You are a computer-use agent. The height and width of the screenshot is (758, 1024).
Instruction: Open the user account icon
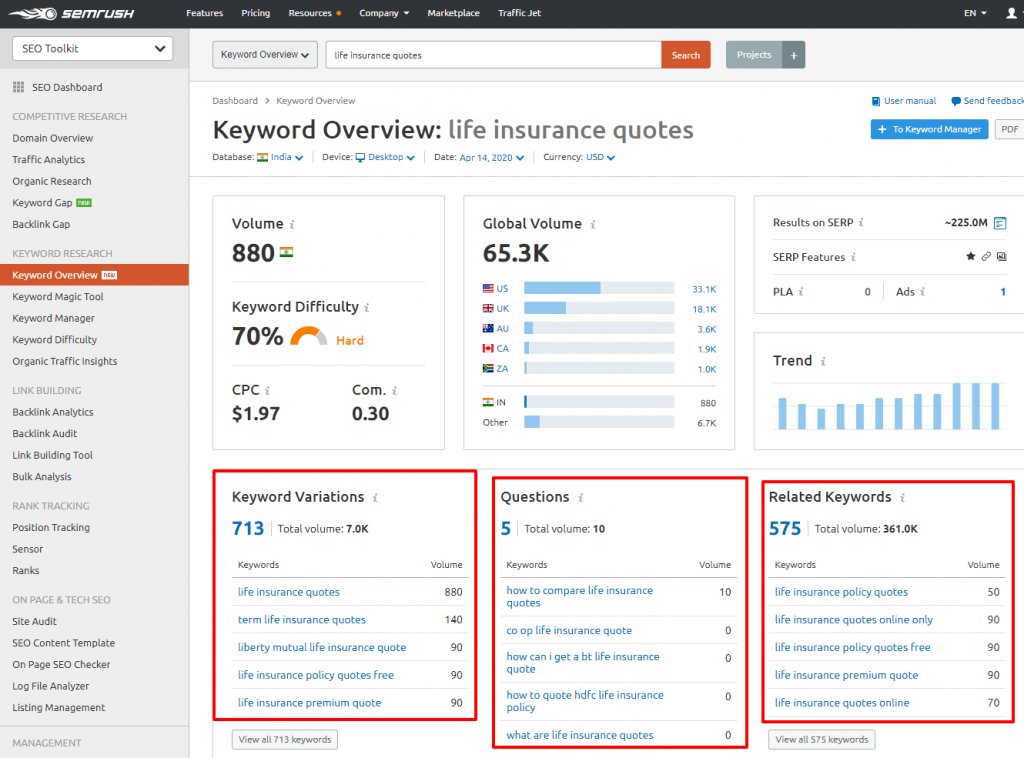click(1011, 13)
